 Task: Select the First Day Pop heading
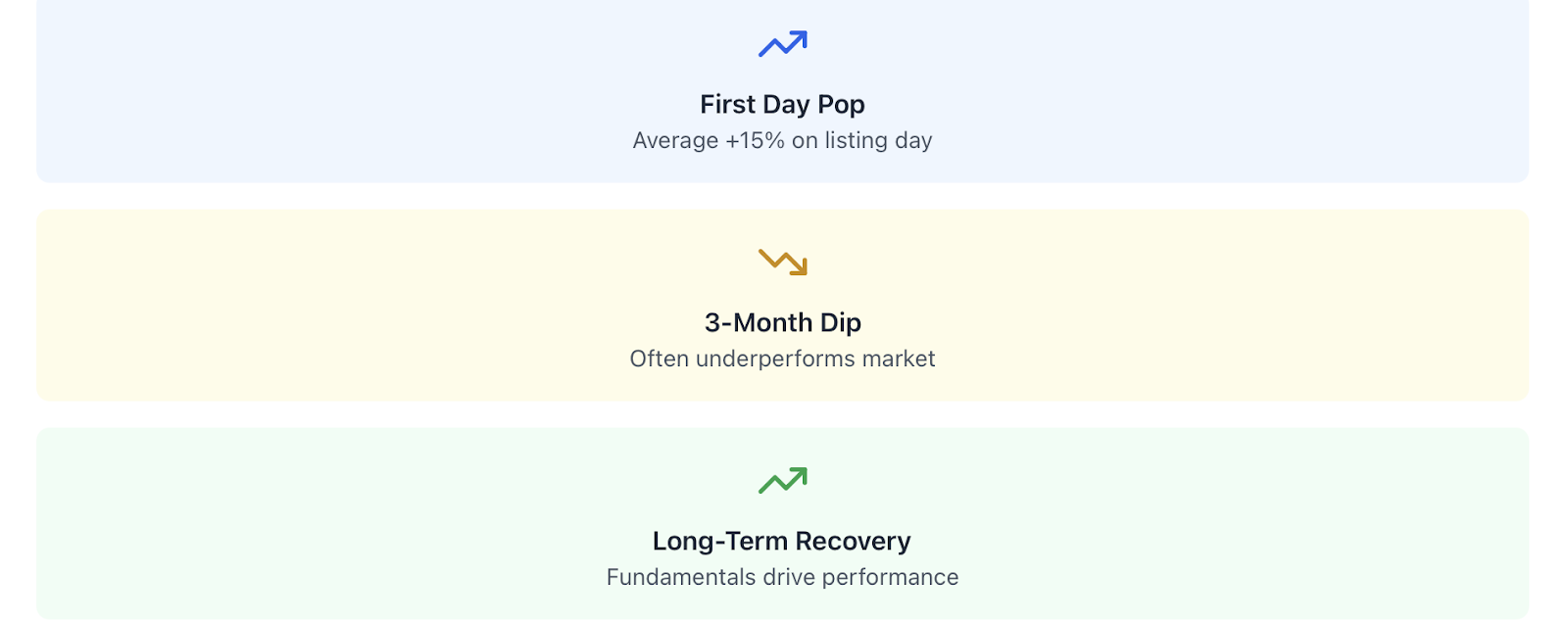click(x=782, y=104)
